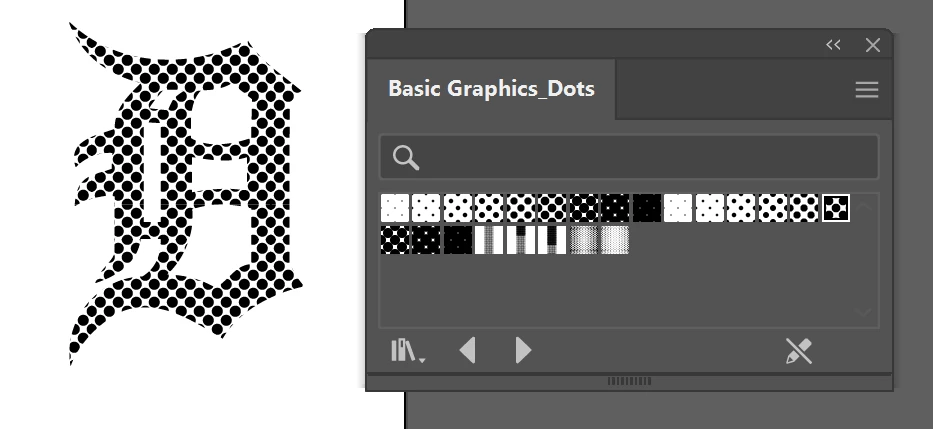Select the last halftone swatch in second row

(616, 240)
